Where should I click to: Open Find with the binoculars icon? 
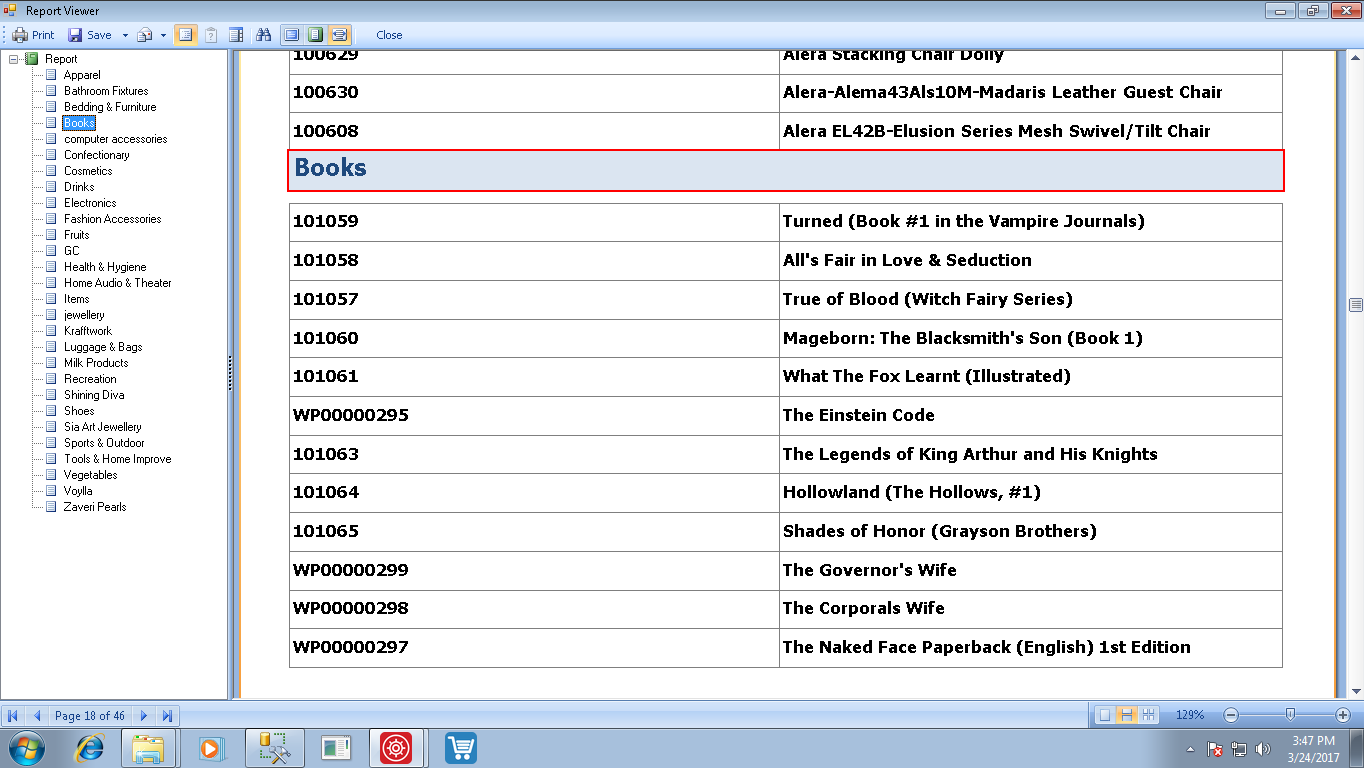[x=263, y=35]
